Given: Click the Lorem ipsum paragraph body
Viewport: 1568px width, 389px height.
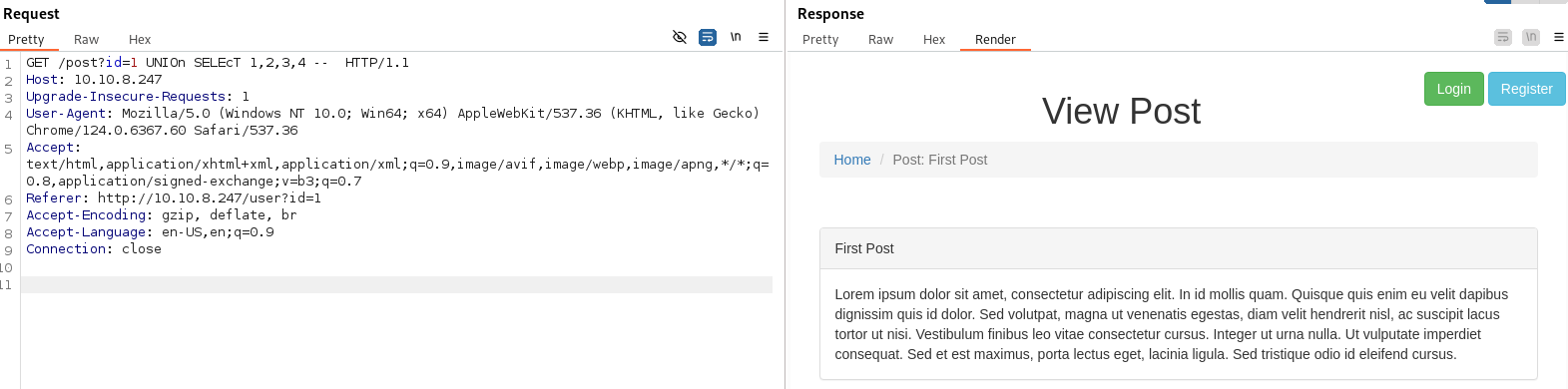Looking at the screenshot, I should [x=1173, y=324].
